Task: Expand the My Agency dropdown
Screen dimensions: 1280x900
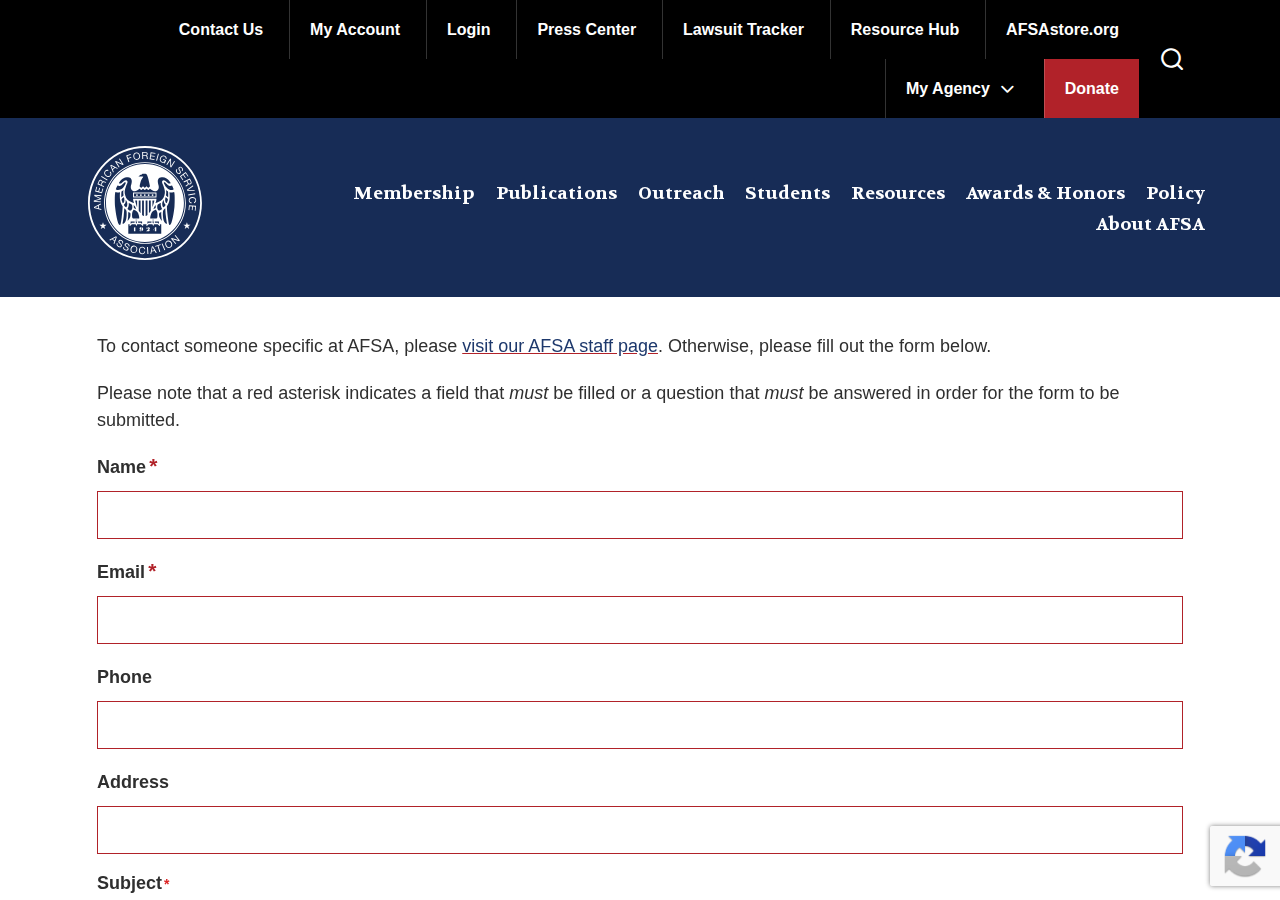Action: 960,88
